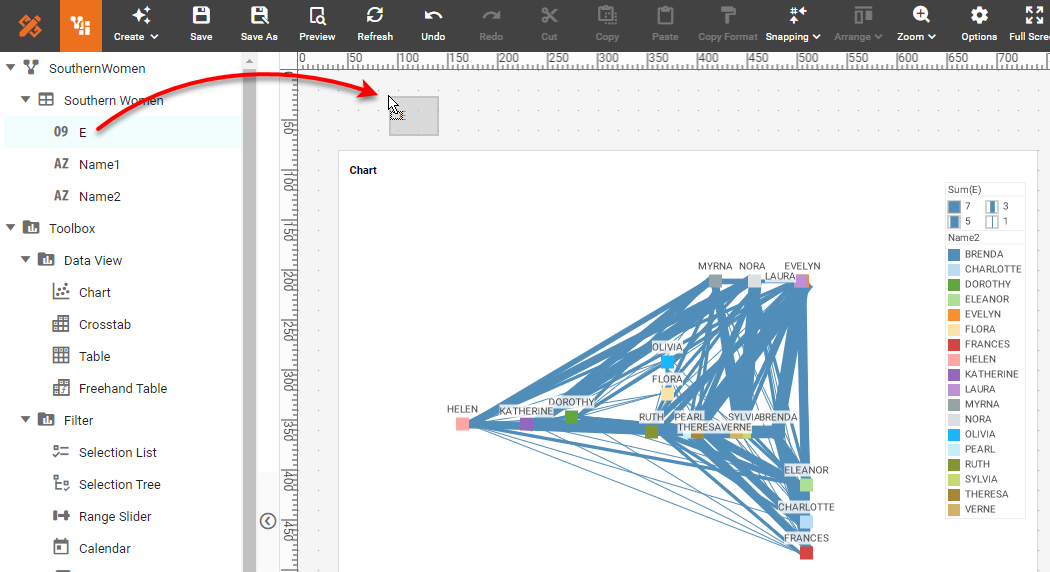Image resolution: width=1050 pixels, height=572 pixels.
Task: Switch to Full Screen mode
Action: [x=1030, y=25]
